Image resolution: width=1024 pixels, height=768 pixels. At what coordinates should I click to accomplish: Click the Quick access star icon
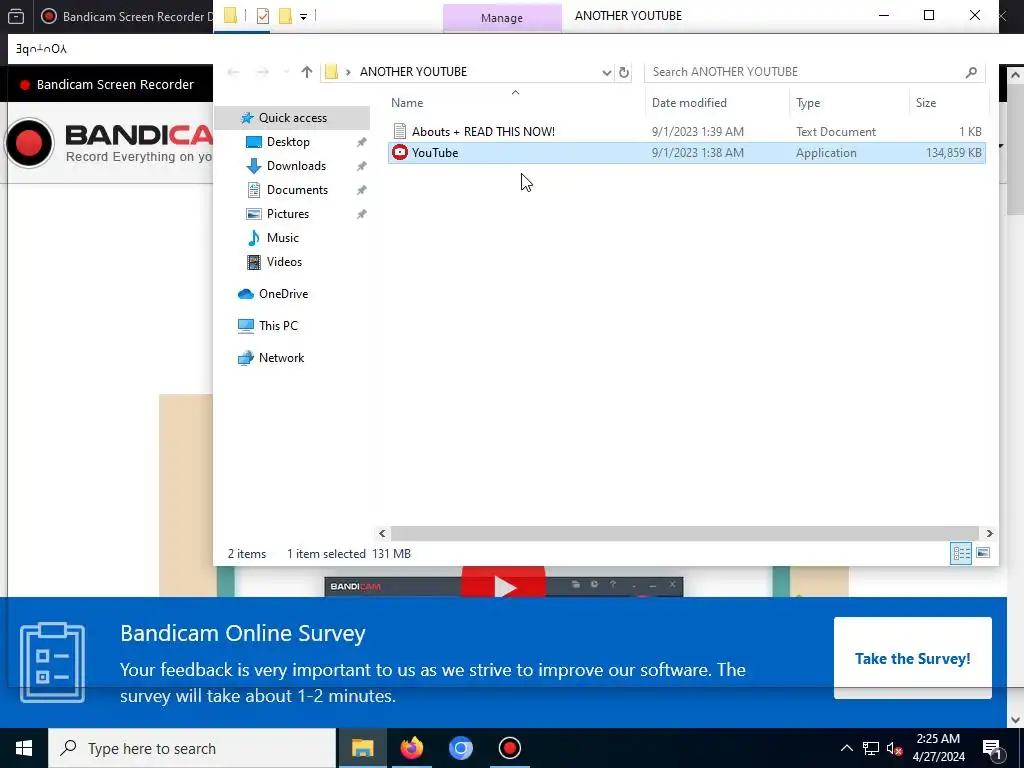pos(246,118)
